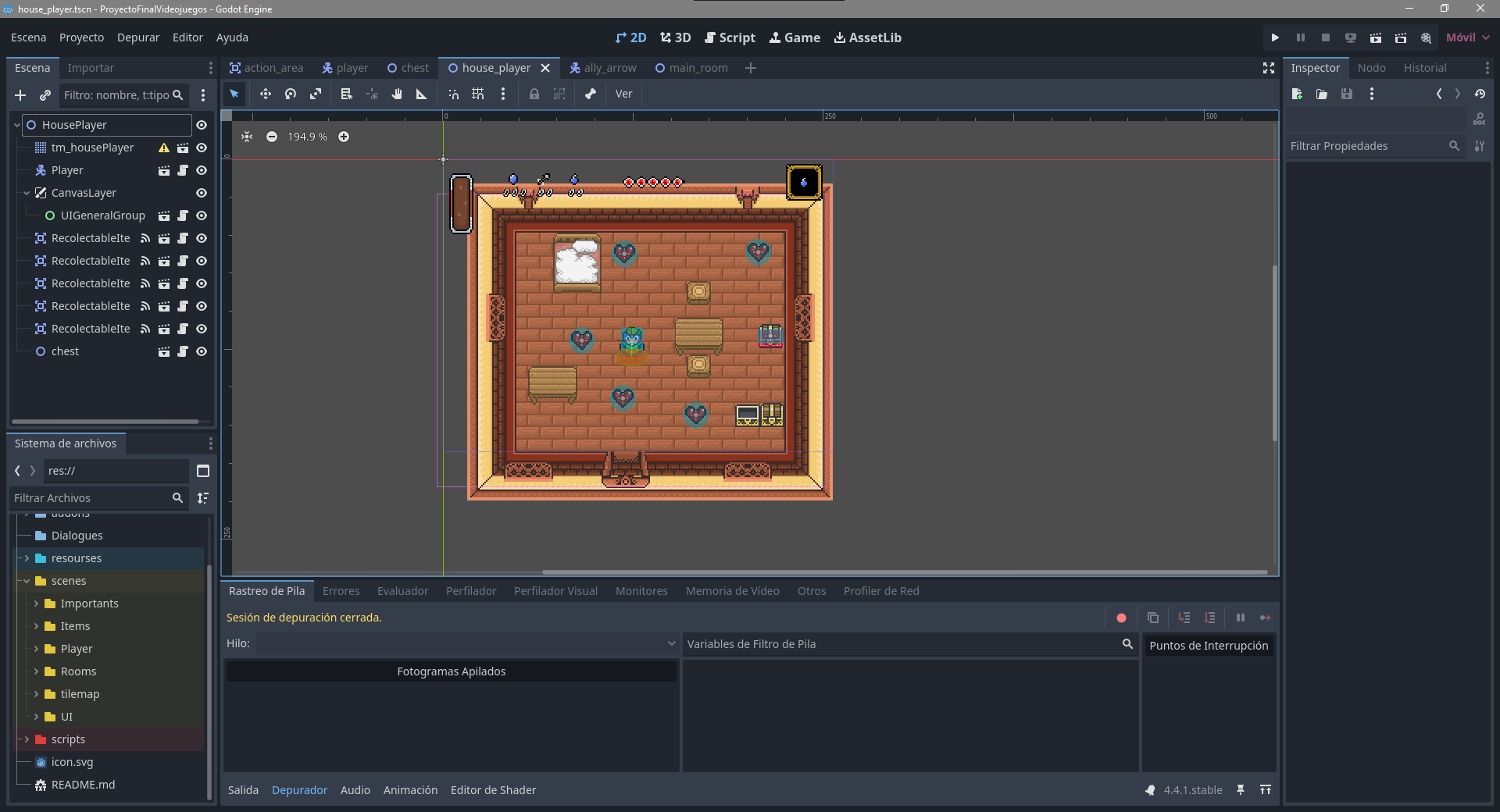The width and height of the screenshot is (1500, 812).
Task: Open the Ver view menu button
Action: click(x=623, y=94)
